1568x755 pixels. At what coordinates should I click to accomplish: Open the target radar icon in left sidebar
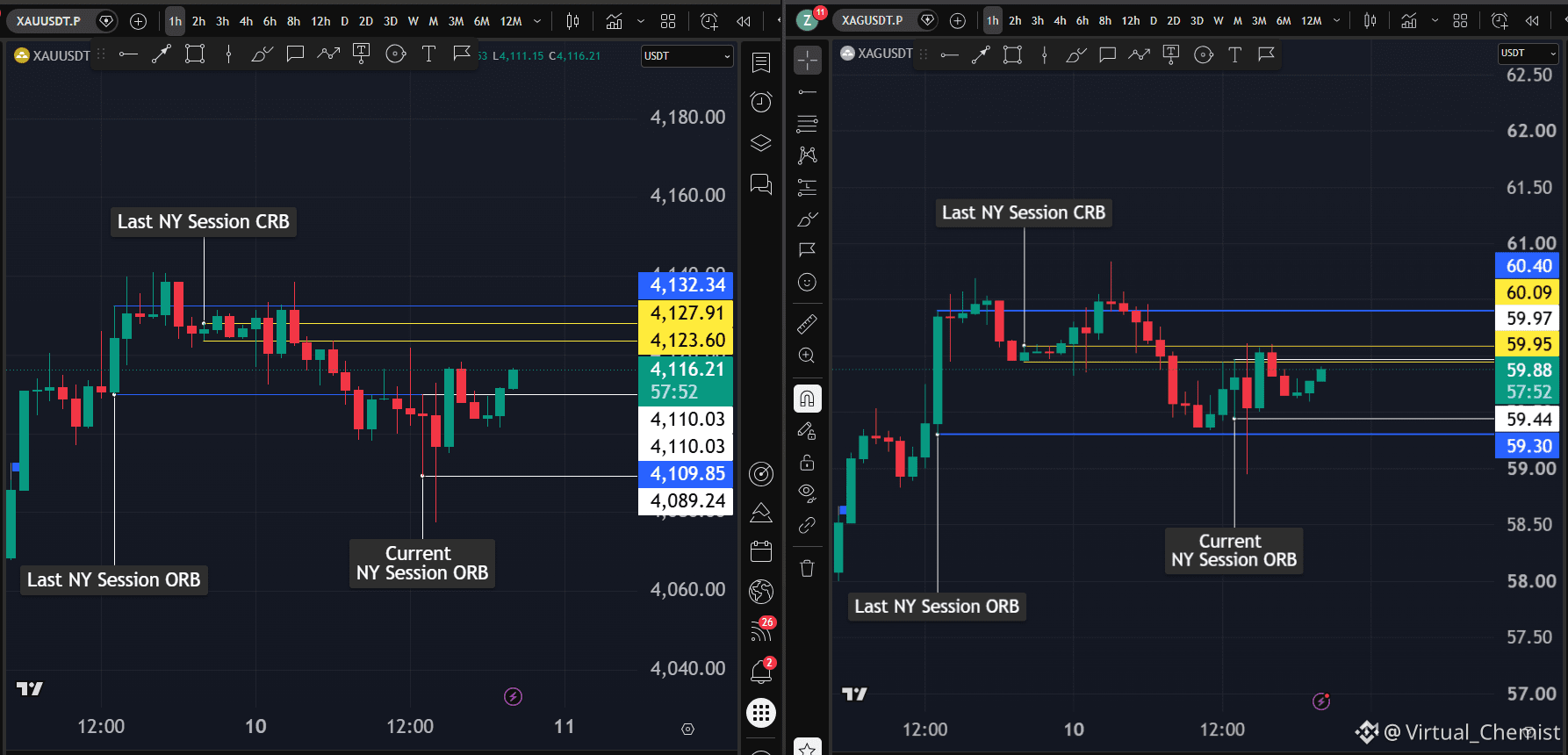[761, 474]
